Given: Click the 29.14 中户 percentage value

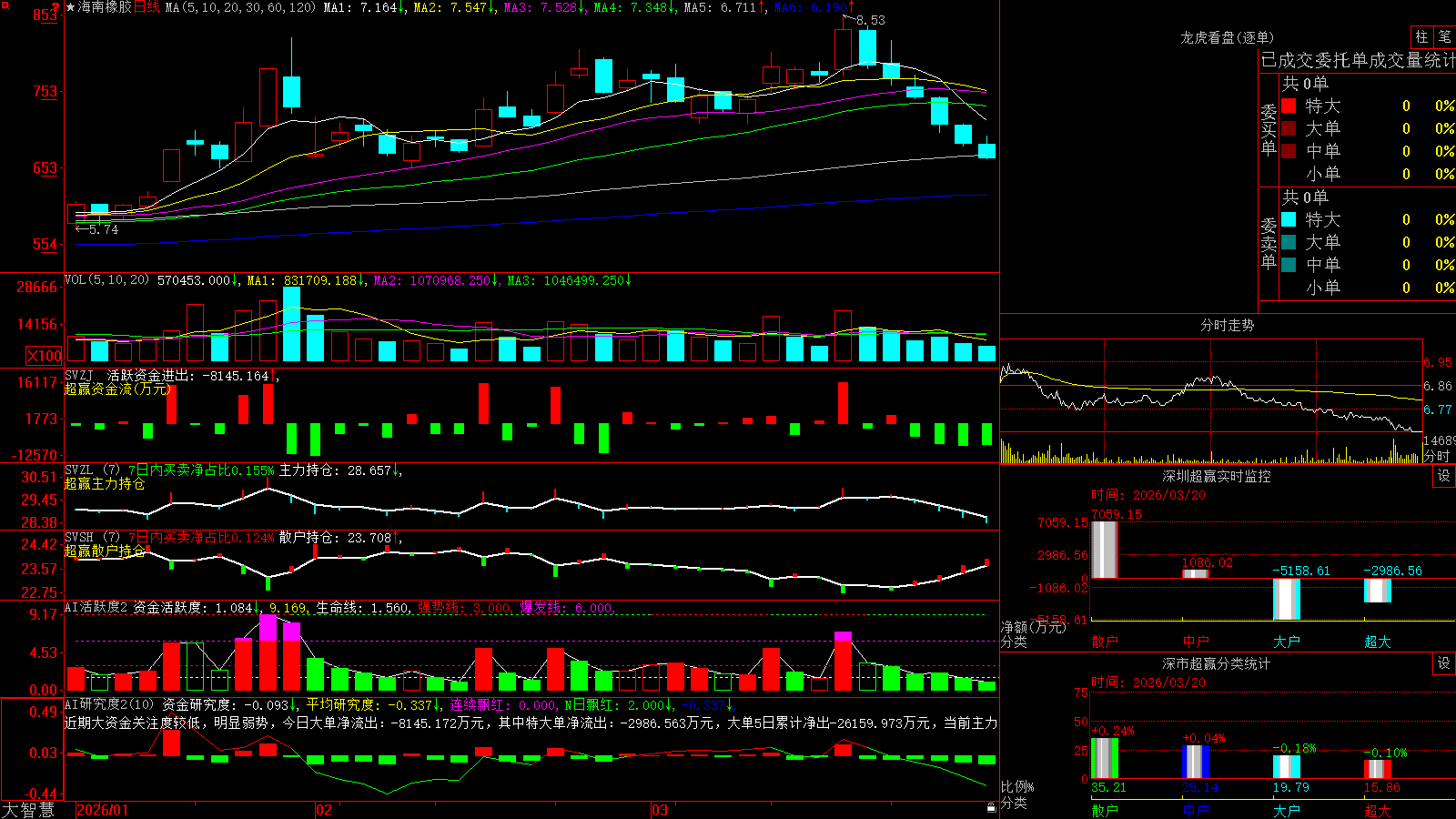Looking at the screenshot, I should (x=1200, y=787).
